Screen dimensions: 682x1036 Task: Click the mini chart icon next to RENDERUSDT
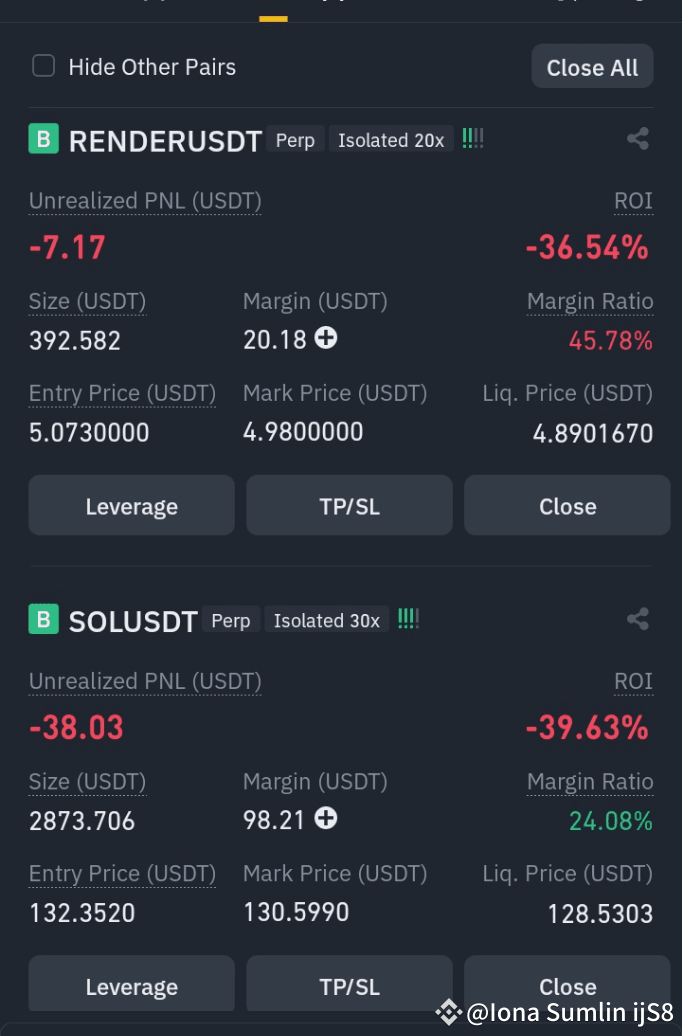pos(473,138)
